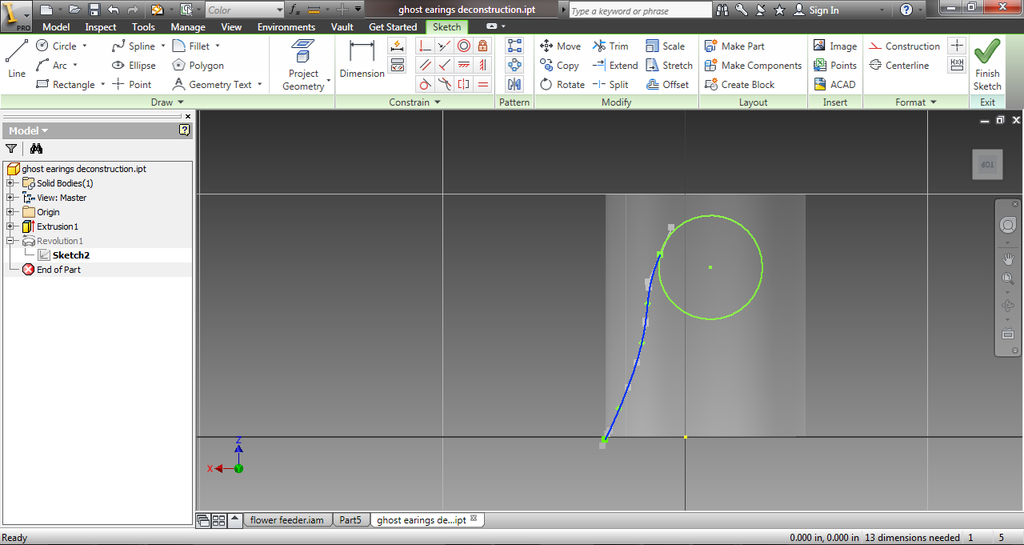Open the Model browser dropdown
1024x545 pixels.
point(28,131)
